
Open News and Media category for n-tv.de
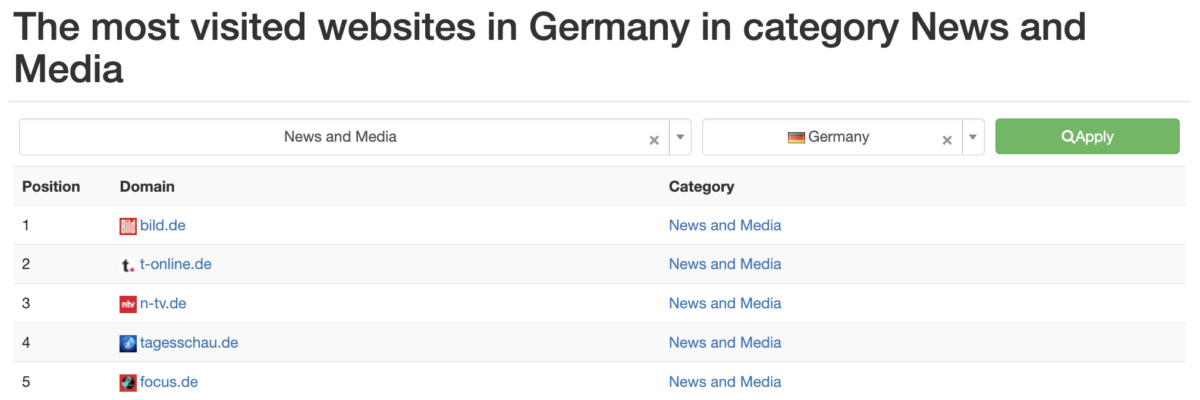pos(725,304)
